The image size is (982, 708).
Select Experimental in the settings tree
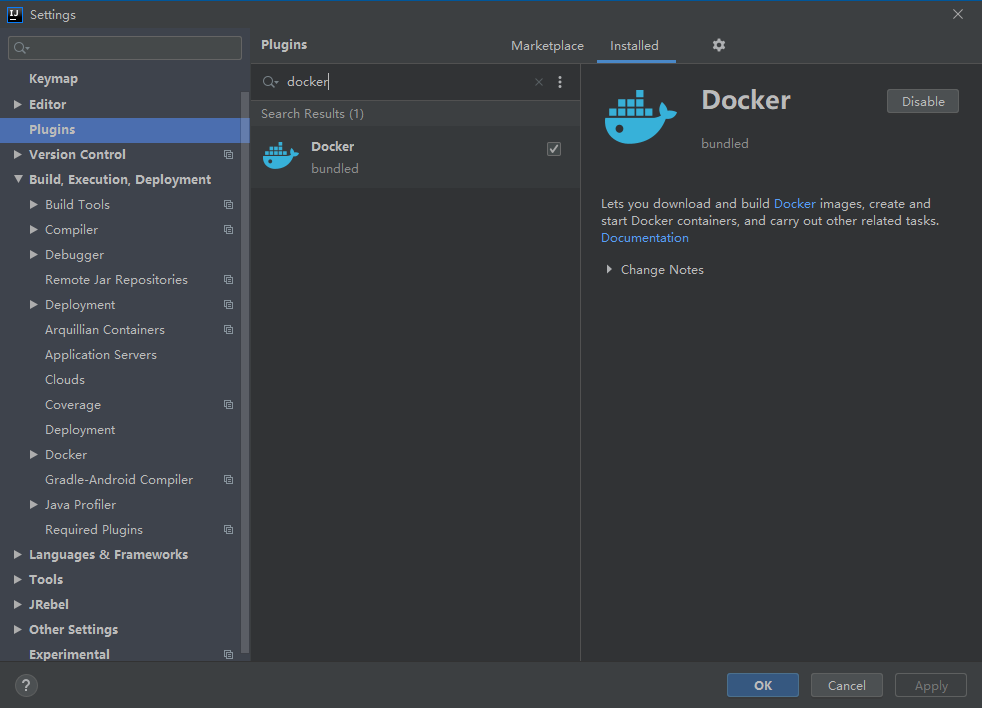(69, 655)
